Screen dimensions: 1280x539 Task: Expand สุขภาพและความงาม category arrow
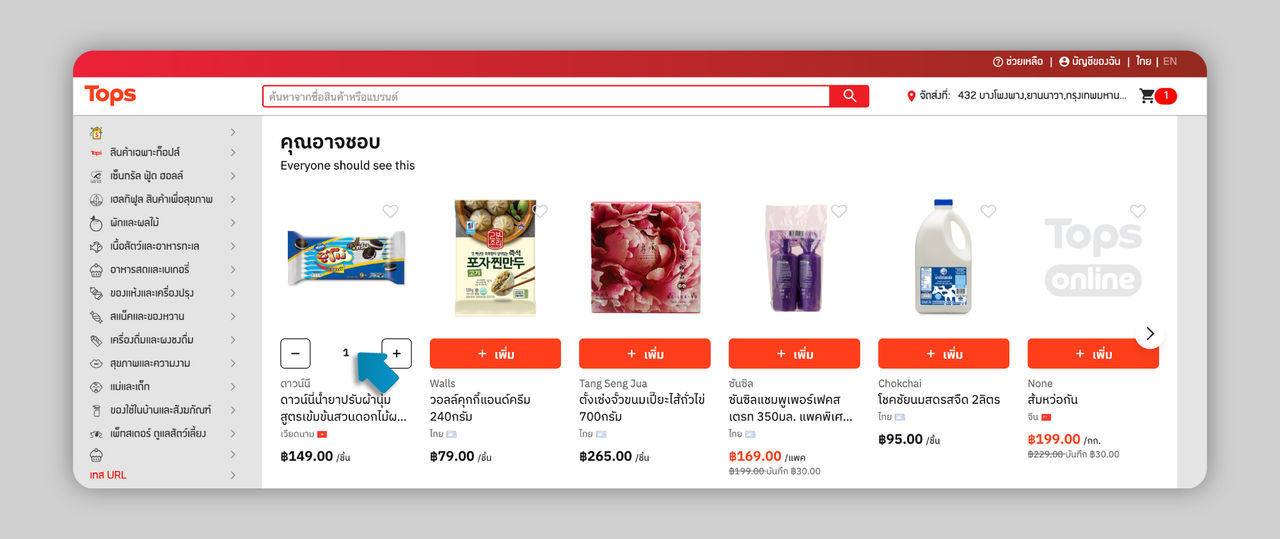(x=233, y=363)
